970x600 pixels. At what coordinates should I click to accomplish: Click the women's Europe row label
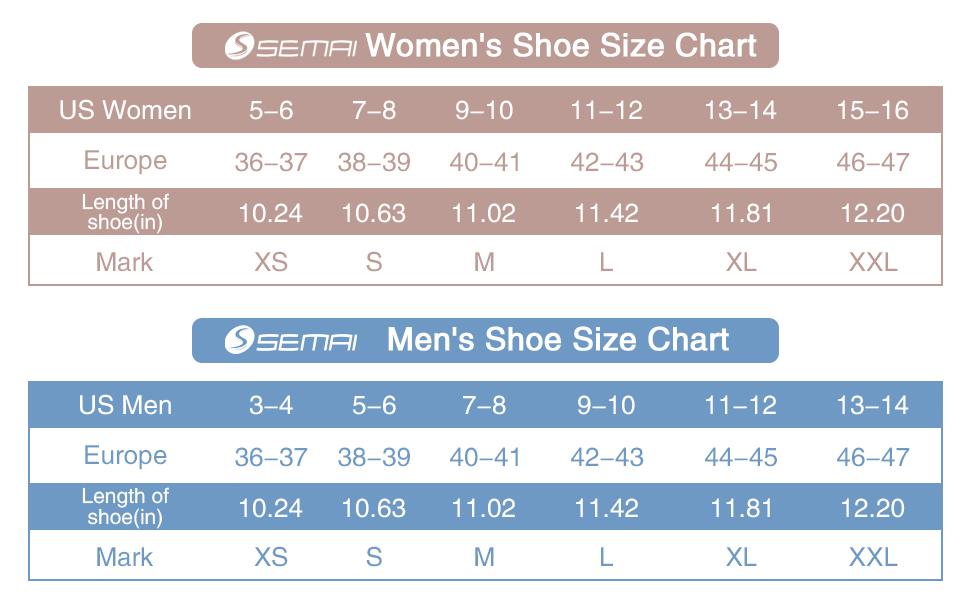pyautogui.click(x=125, y=161)
